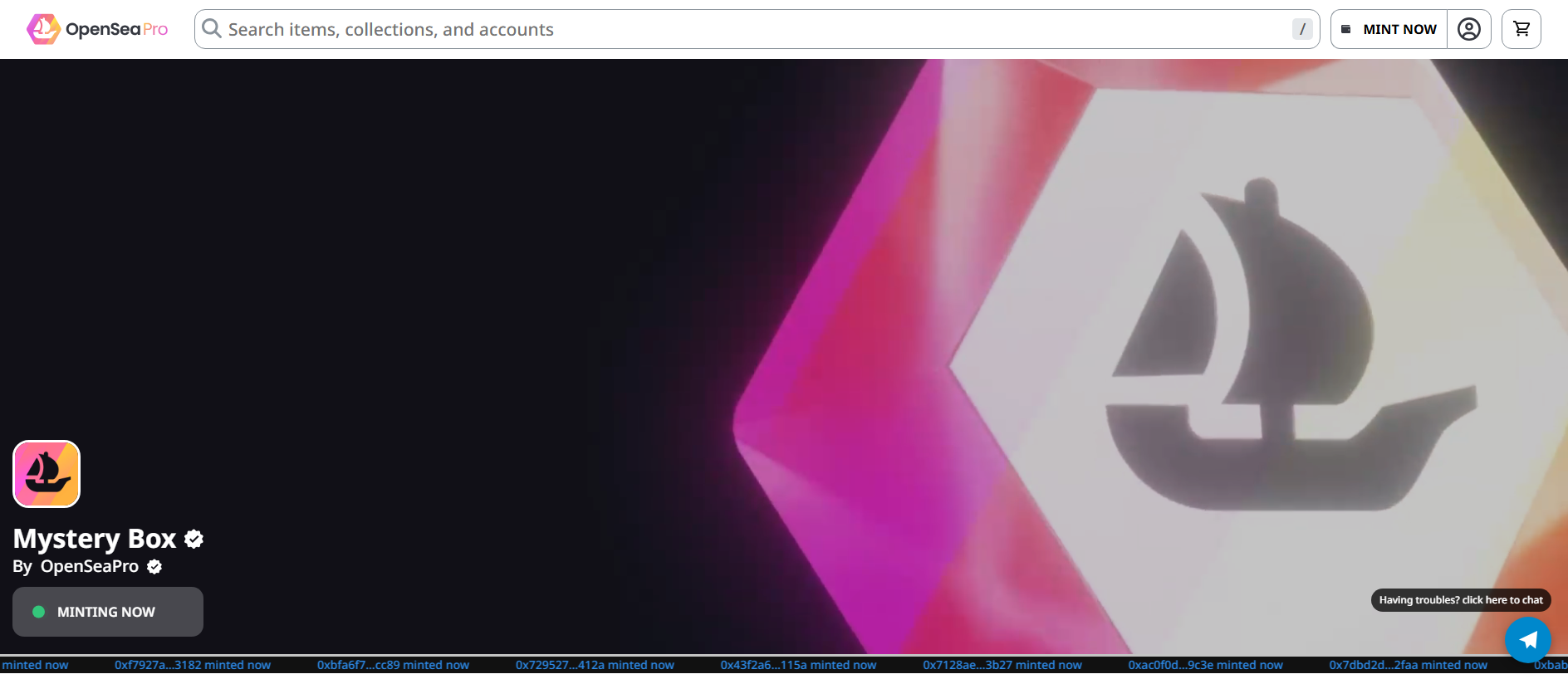Click the search magnifier icon
This screenshot has height=679, width=1568.
pyautogui.click(x=212, y=29)
